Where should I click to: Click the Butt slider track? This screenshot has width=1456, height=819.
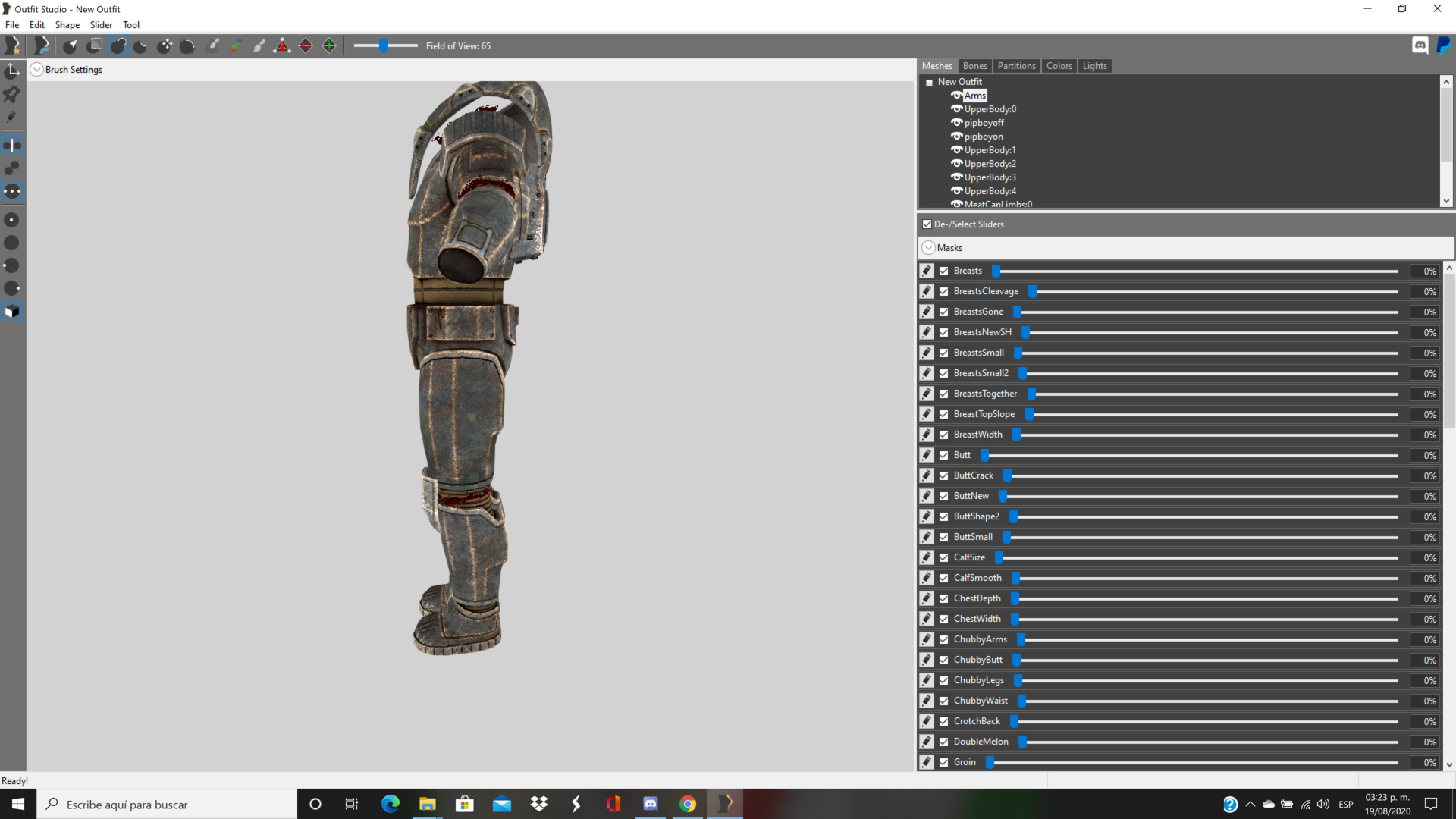(x=1189, y=455)
